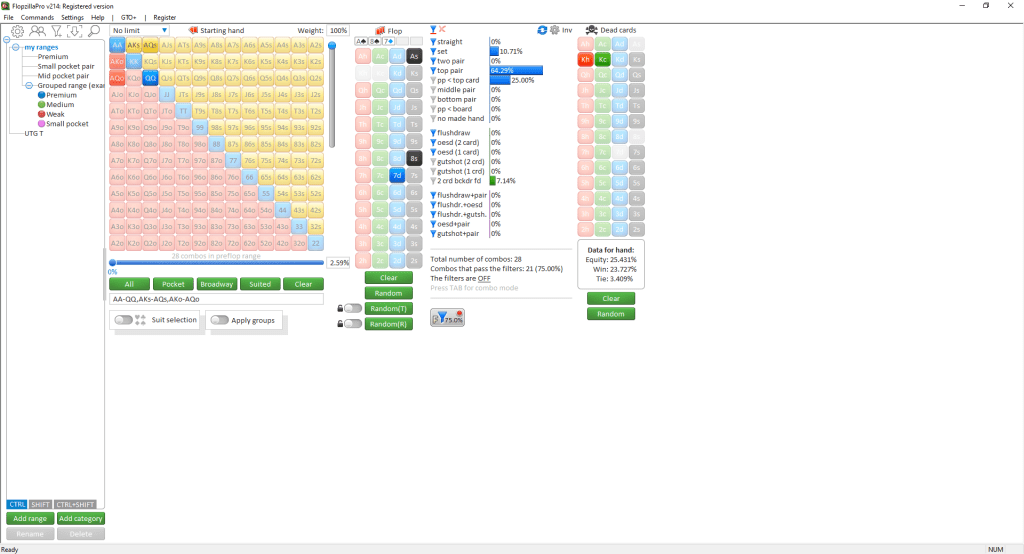Toggle the lock switch beside Random(T)
1024x554 pixels.
pos(352,308)
